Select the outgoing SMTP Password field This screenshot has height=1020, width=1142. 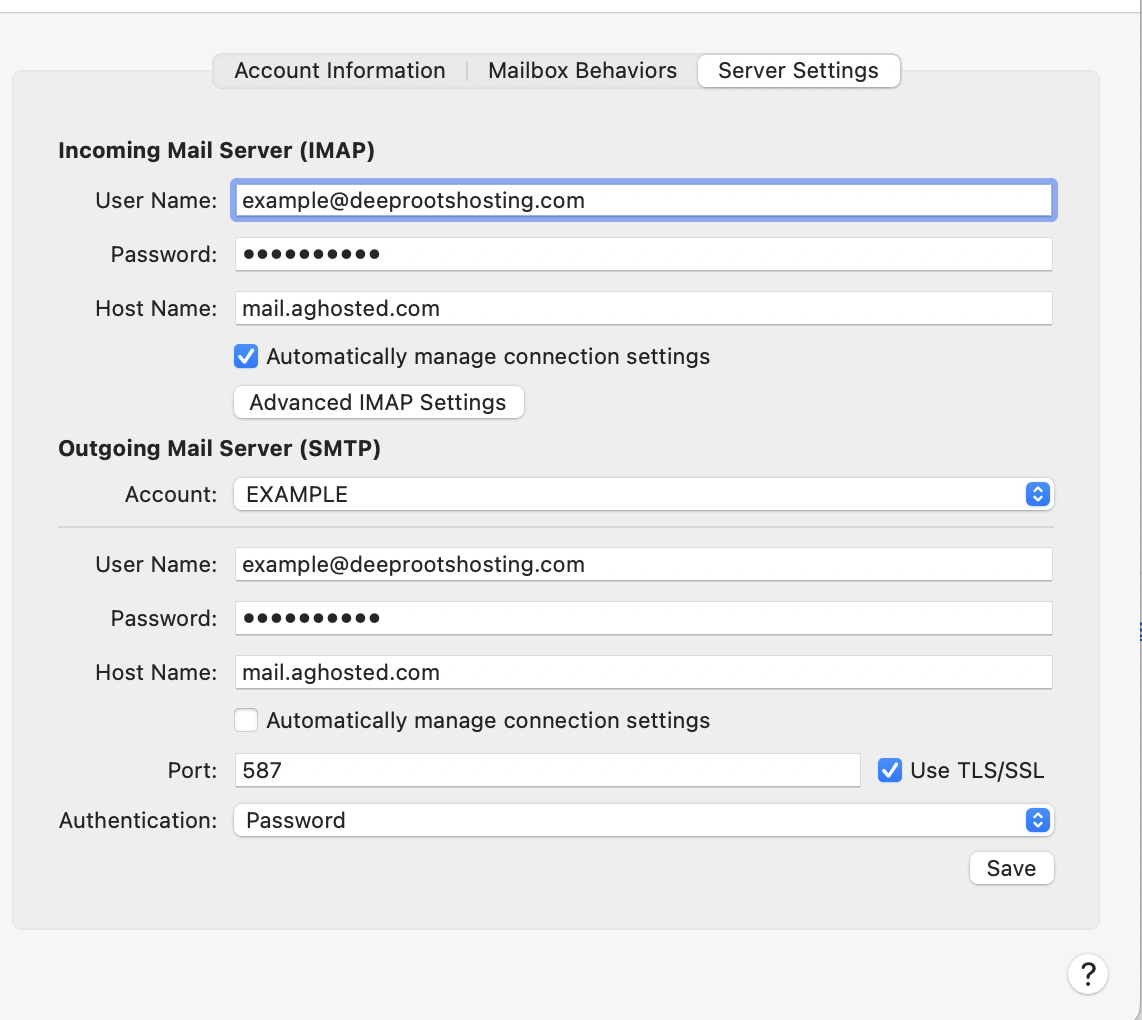pyautogui.click(x=643, y=618)
